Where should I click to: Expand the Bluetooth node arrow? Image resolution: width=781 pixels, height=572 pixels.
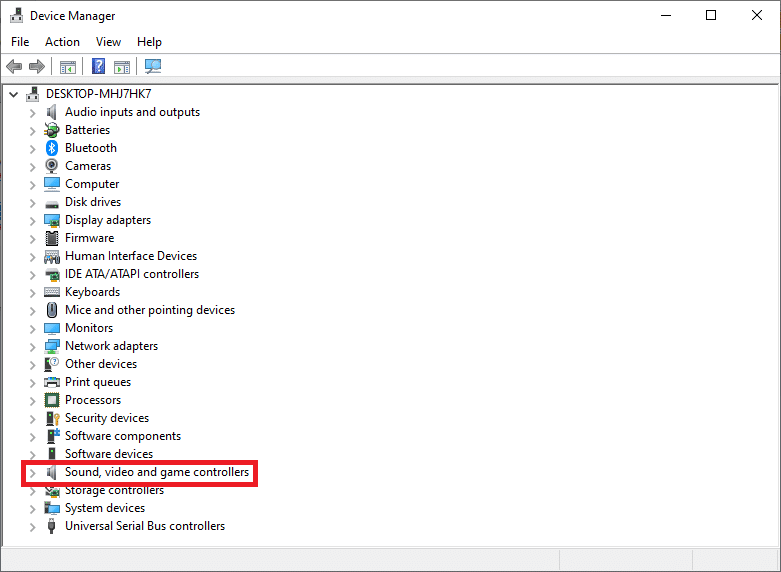[33, 148]
